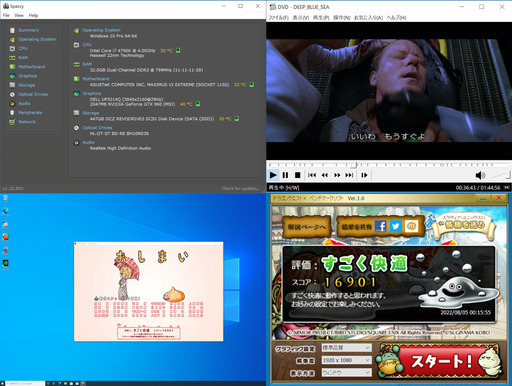Step one frame forward in DVD player
The height and width of the screenshot is (386, 512).
click(364, 175)
